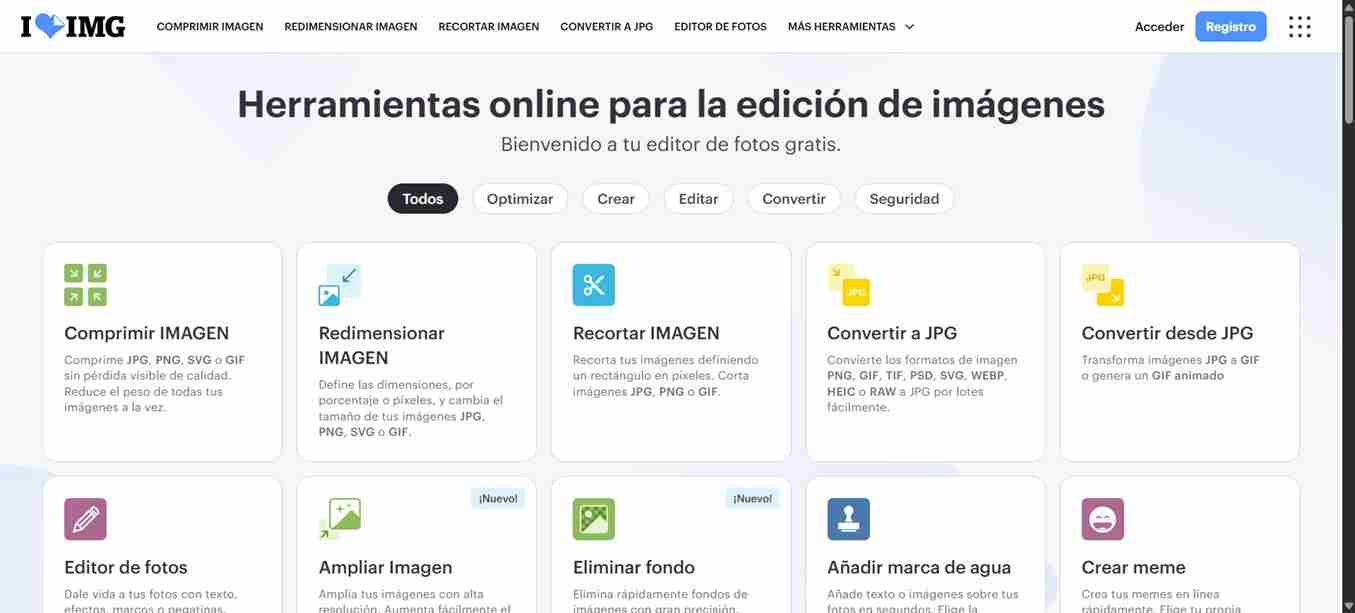The image size is (1355, 613).
Task: Open CONVERTIR A JPG in the top menu
Action: pos(607,27)
